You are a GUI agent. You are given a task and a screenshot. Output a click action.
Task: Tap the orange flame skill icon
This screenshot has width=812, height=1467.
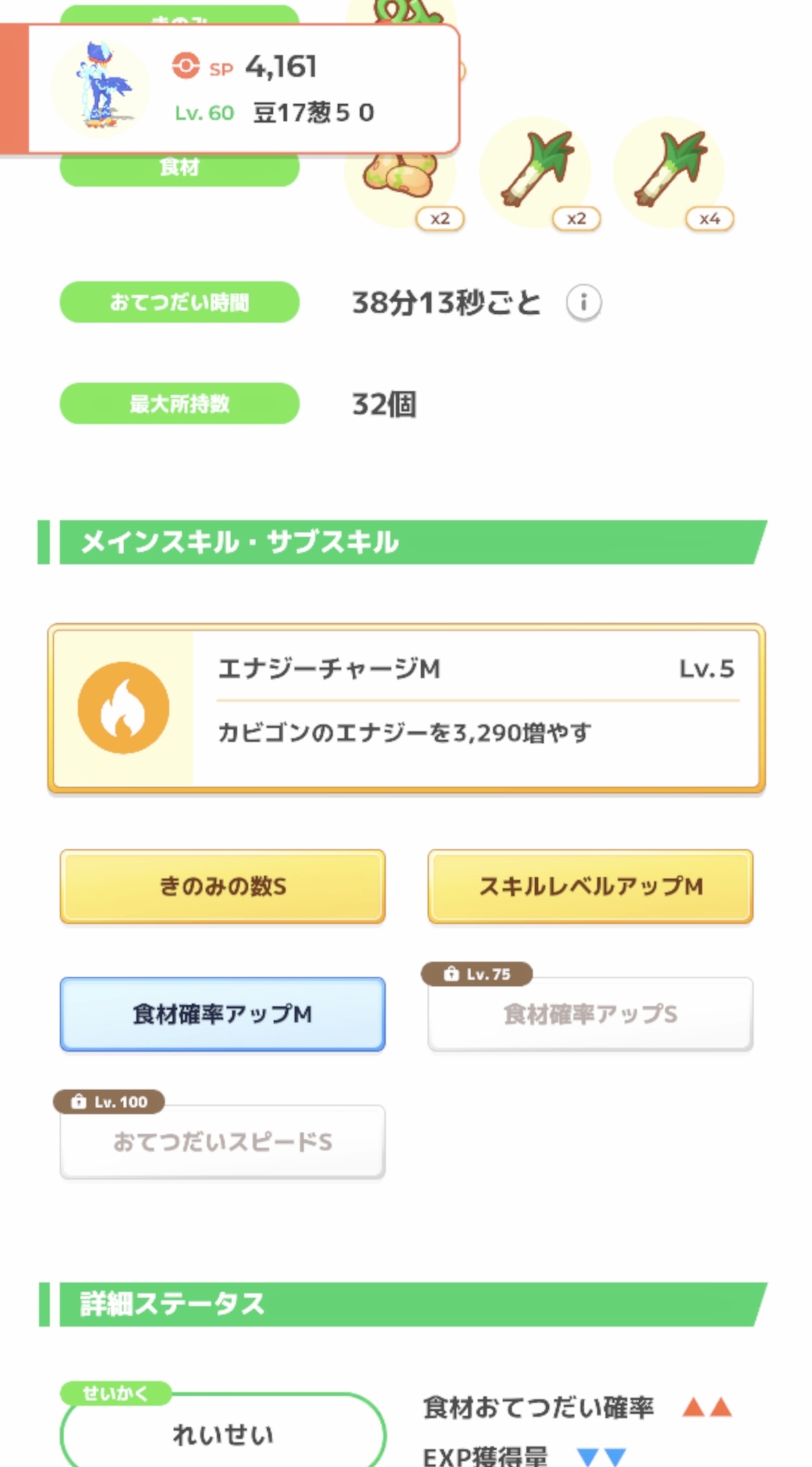pos(124,707)
